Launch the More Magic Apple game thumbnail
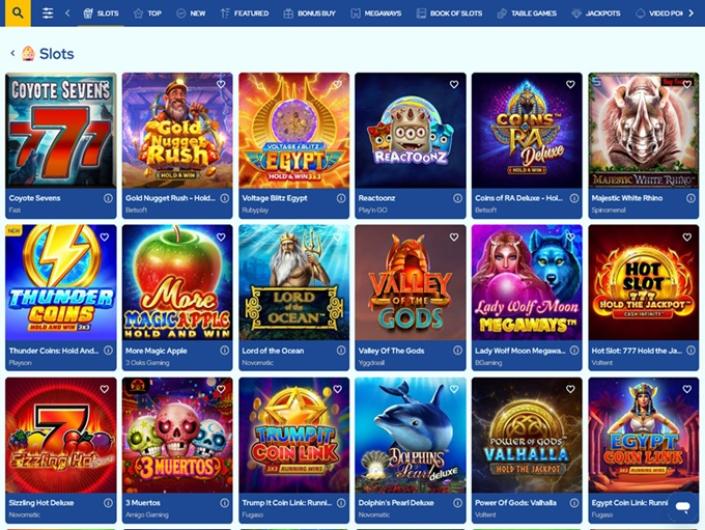Screen dimensions: 705x530 (x=177, y=282)
